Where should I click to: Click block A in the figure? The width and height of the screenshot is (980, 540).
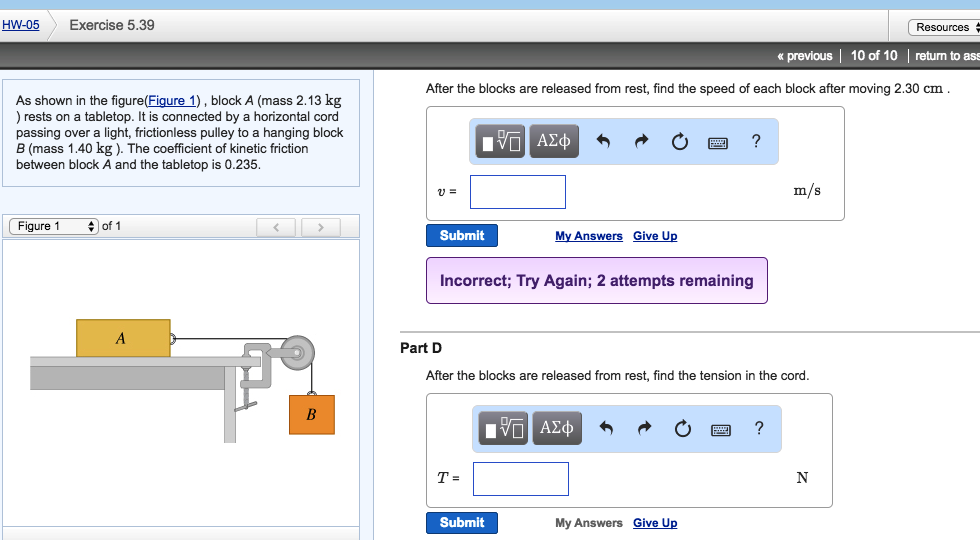click(x=123, y=338)
